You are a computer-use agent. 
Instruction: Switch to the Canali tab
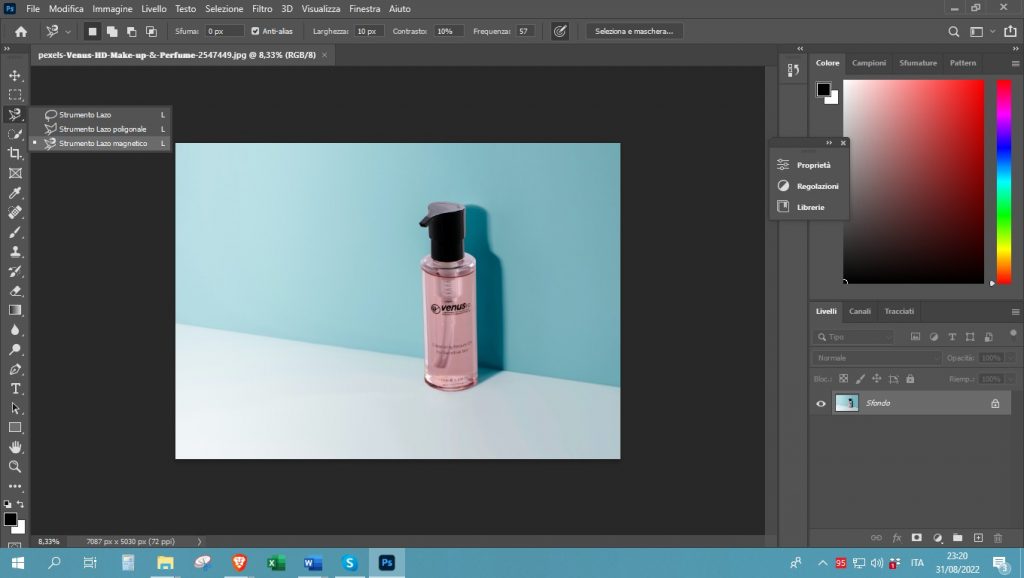coord(859,311)
